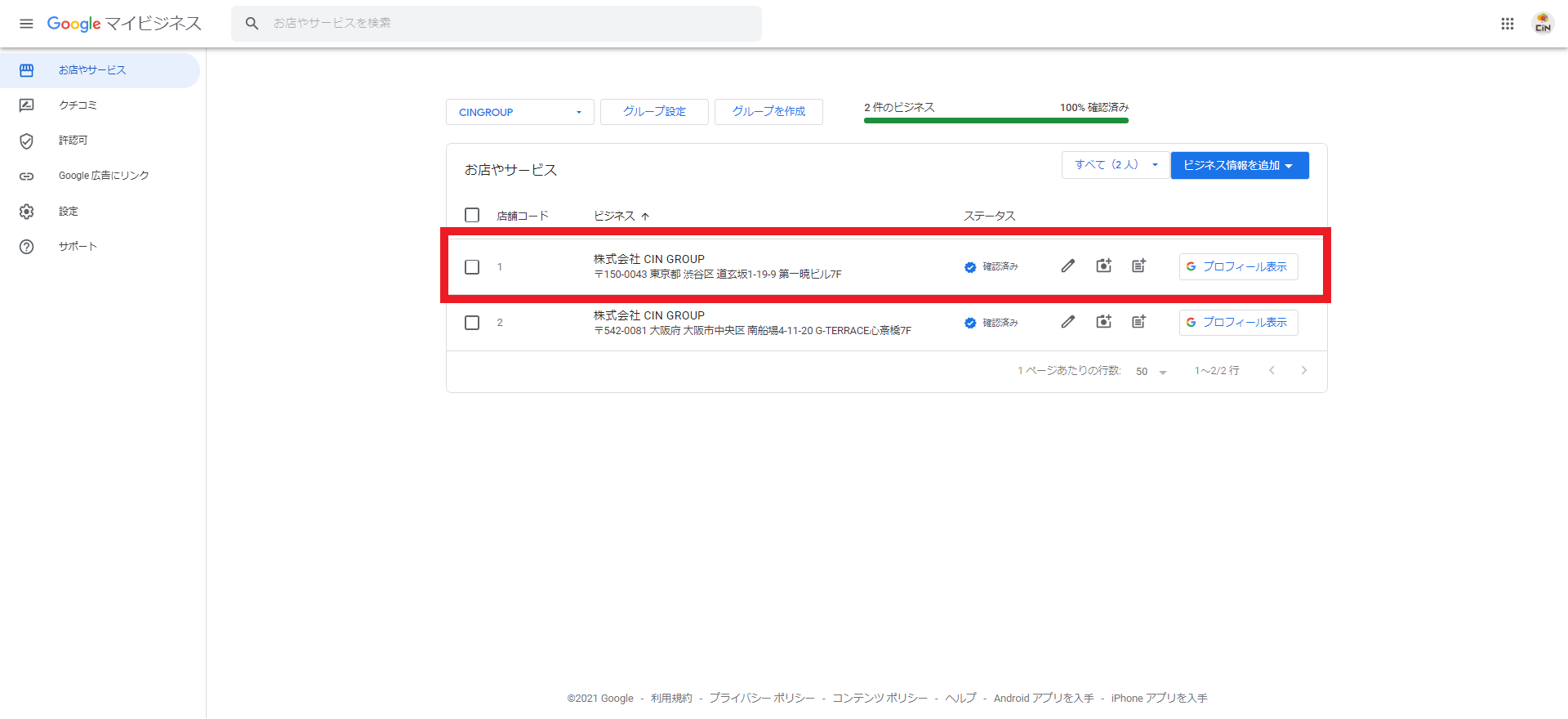Click the 1～2/2 行 pagination text
1568x719 pixels.
coord(1217,371)
